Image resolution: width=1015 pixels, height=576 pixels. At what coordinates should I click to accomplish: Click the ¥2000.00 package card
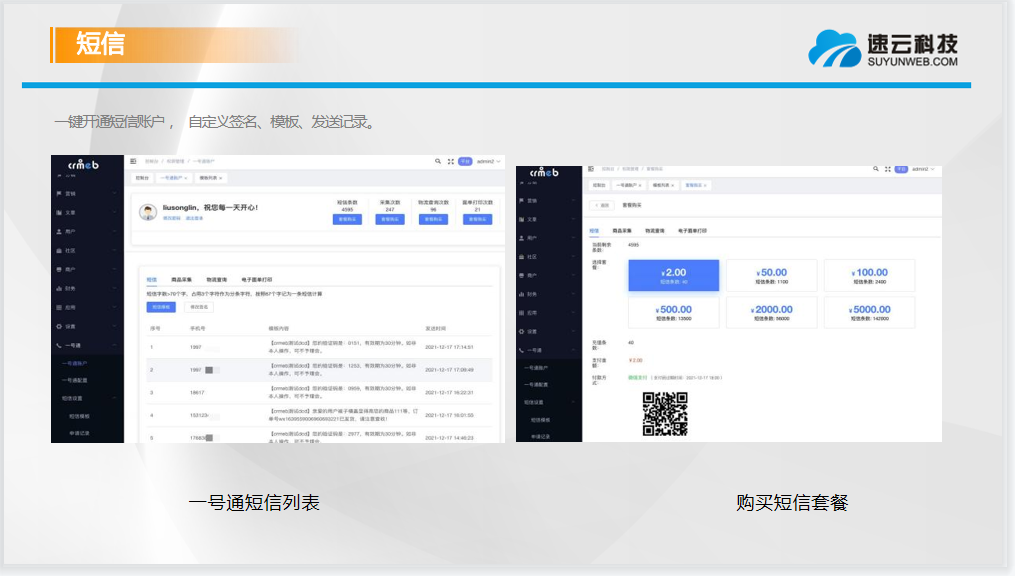[771, 313]
